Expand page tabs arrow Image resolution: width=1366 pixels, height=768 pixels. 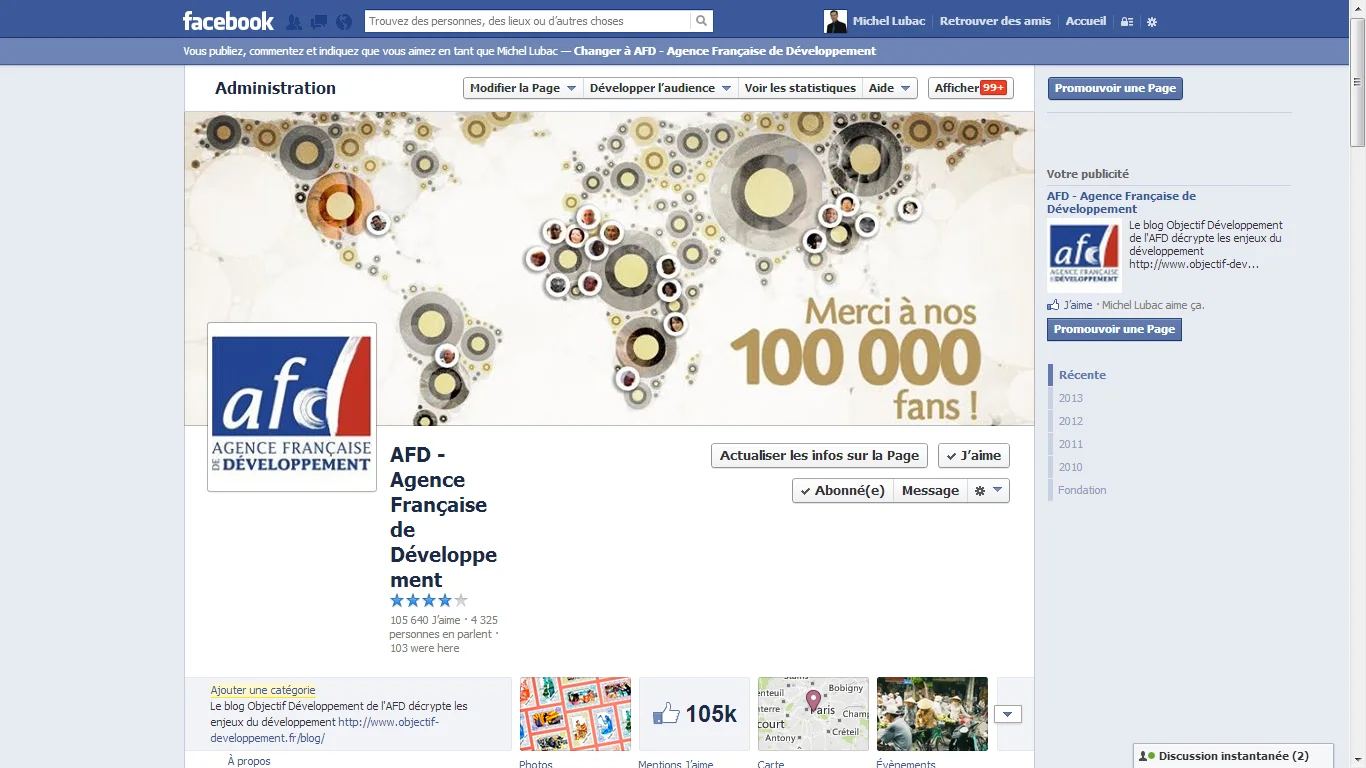[x=1008, y=714]
